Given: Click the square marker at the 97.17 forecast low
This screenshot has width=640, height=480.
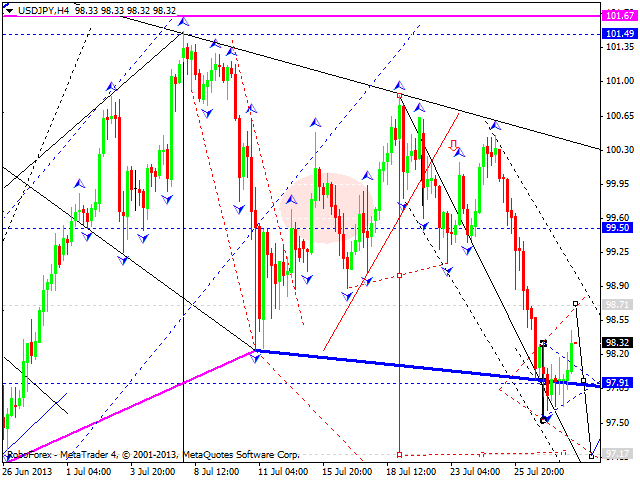Looking at the screenshot, I should click(592, 456).
